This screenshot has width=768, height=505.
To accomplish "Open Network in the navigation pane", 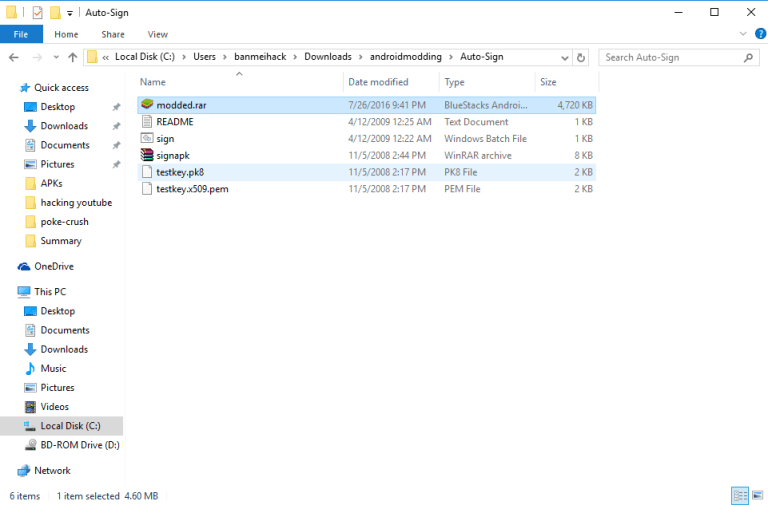I will pyautogui.click(x=44, y=470).
